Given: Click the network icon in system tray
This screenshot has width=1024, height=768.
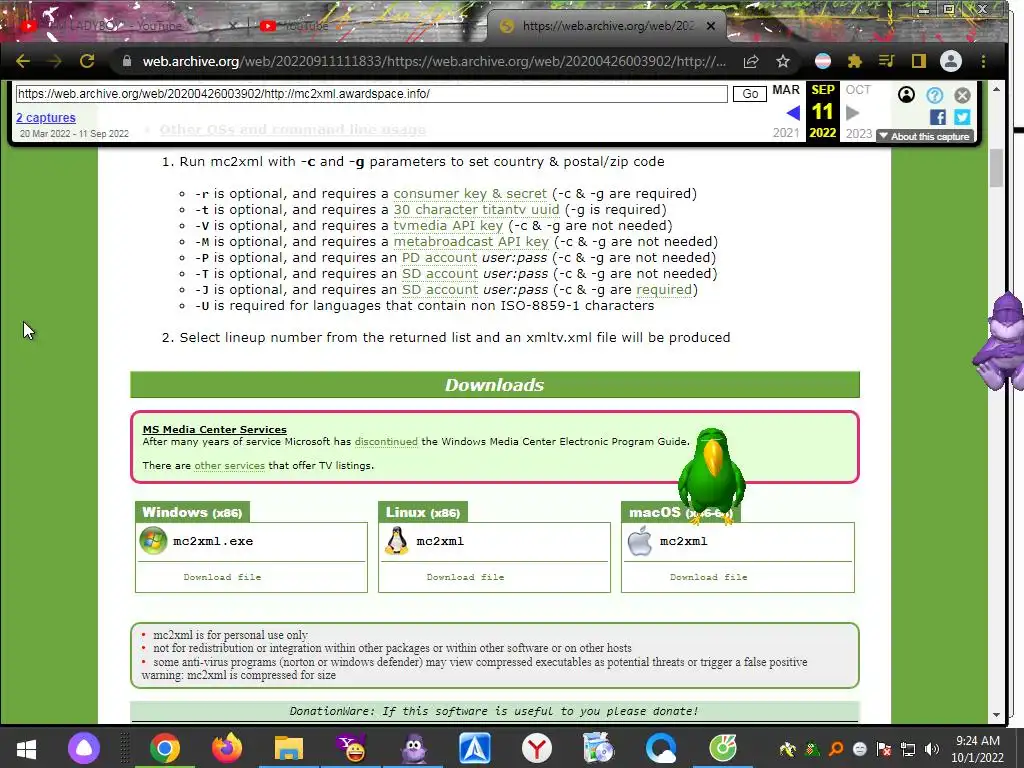Looking at the screenshot, I should coord(908,749).
